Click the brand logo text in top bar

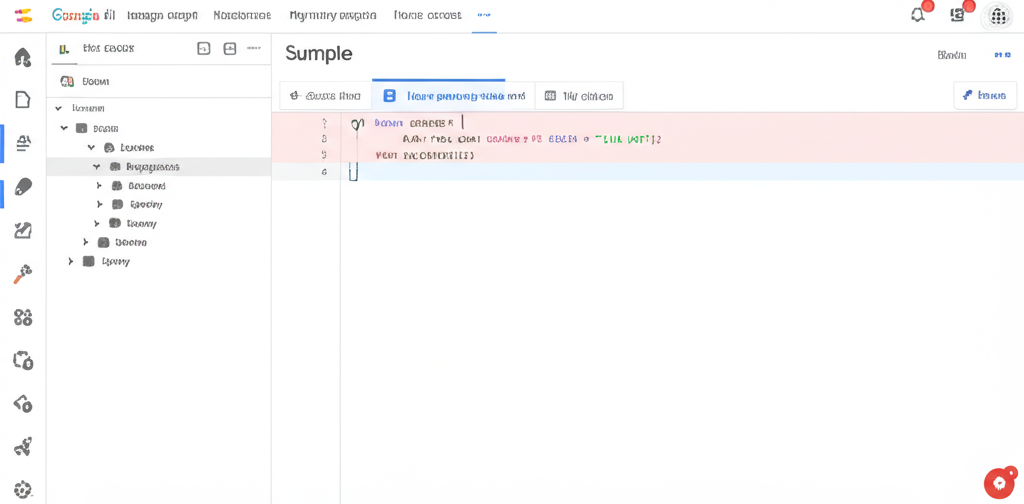82,16
